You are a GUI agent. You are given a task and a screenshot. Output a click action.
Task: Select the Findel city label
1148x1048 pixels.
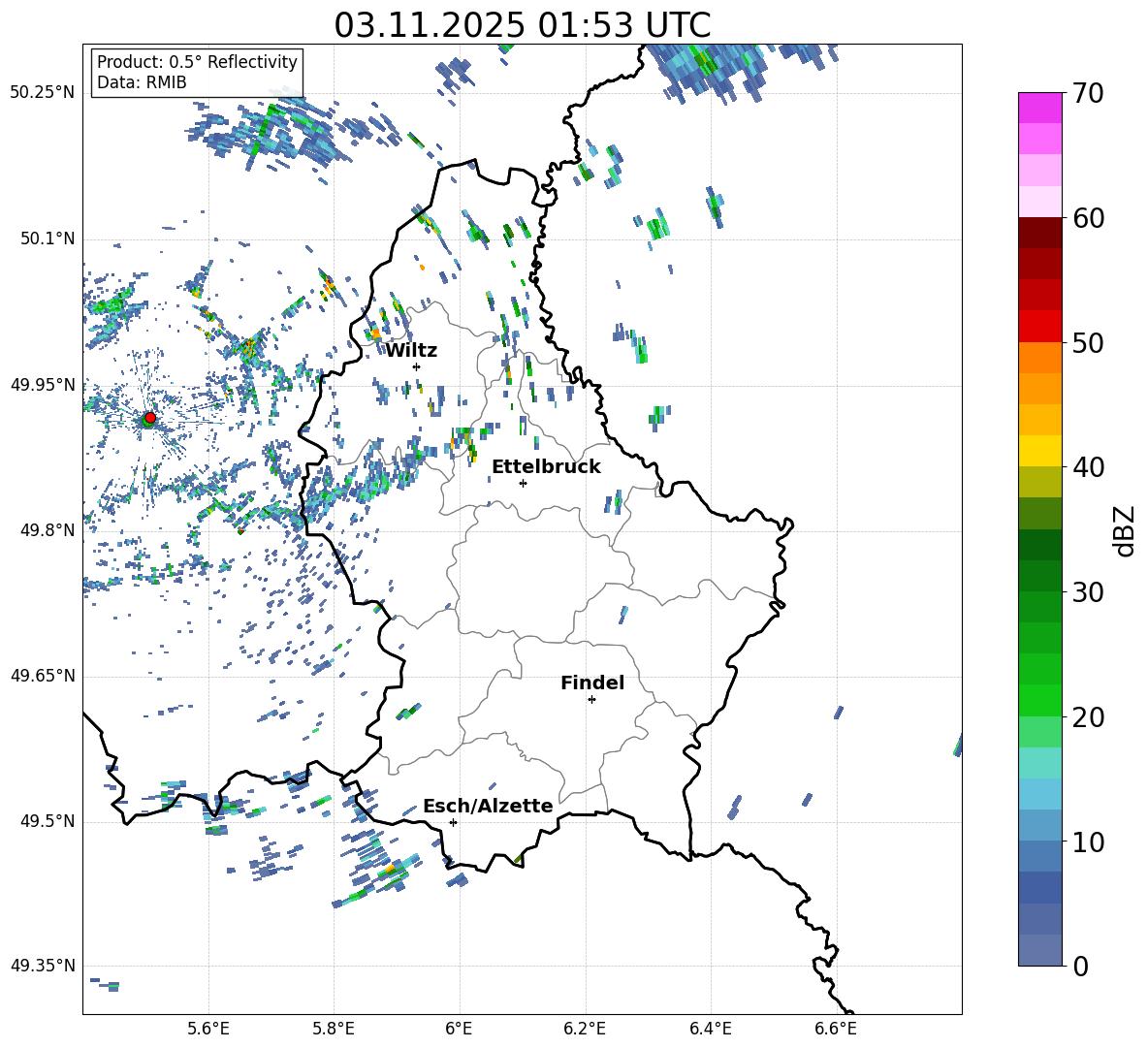coord(591,683)
